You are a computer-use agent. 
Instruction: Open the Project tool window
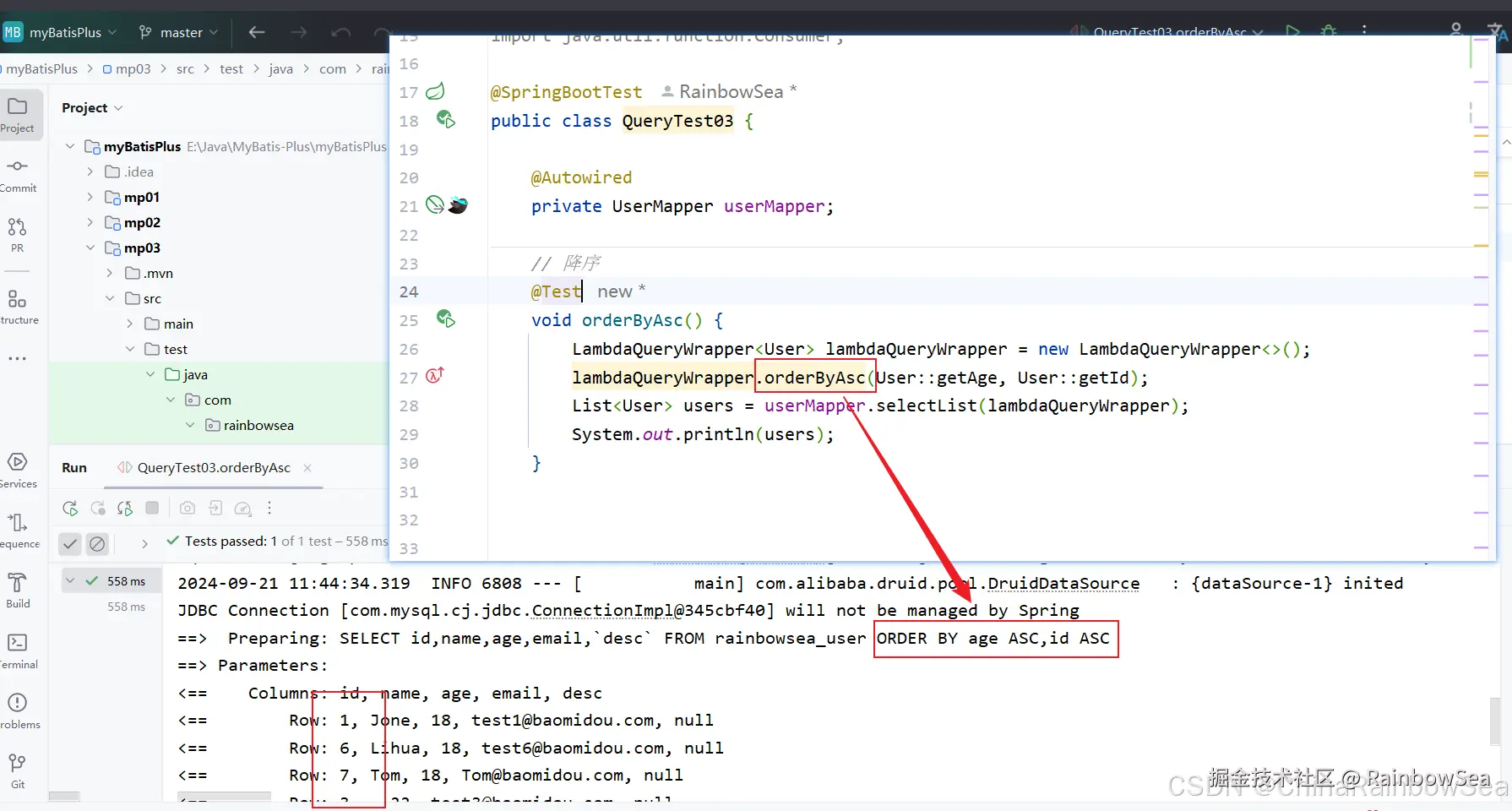[x=18, y=114]
